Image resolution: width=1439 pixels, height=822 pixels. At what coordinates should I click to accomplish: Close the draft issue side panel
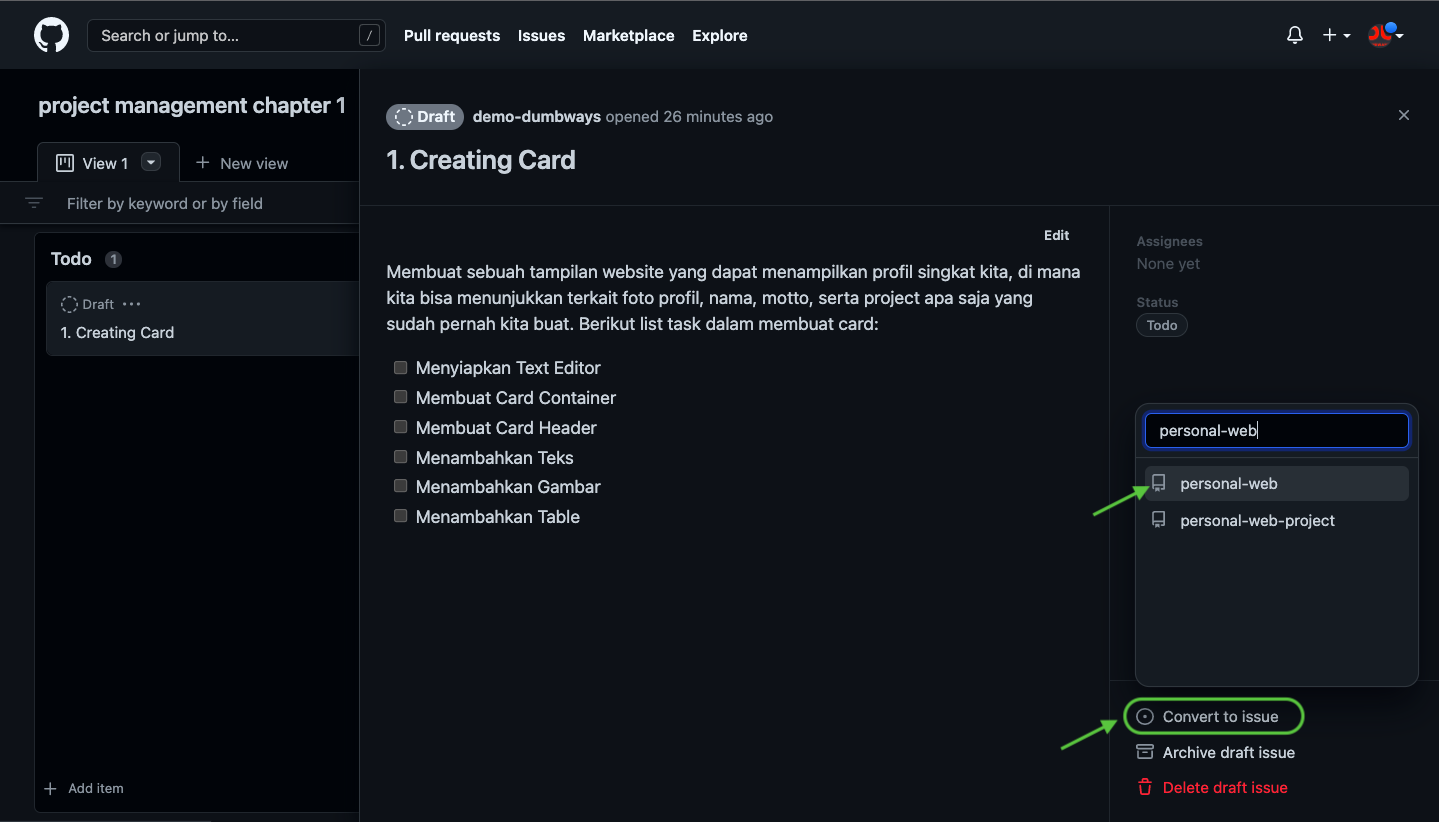pyautogui.click(x=1404, y=115)
